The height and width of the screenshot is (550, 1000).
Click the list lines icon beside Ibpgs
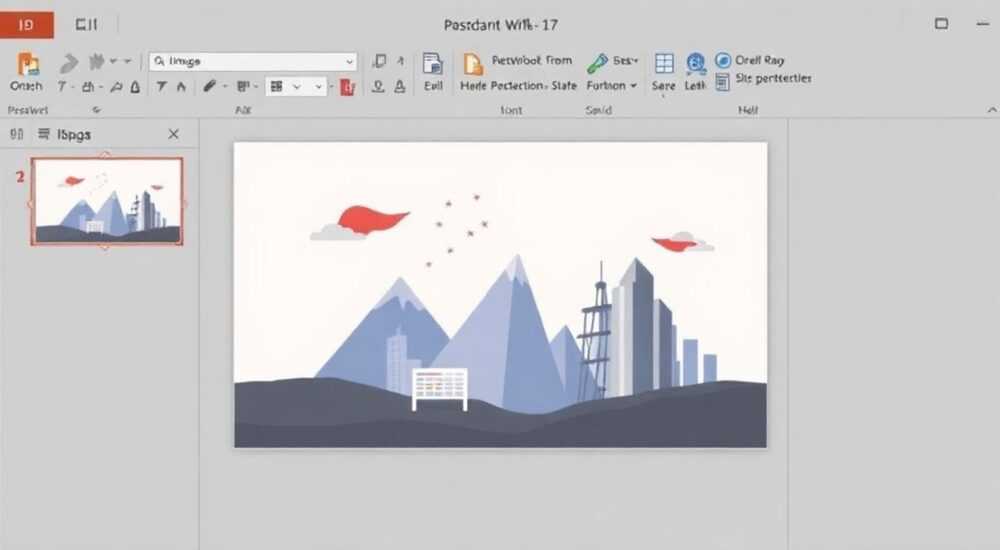tap(44, 134)
